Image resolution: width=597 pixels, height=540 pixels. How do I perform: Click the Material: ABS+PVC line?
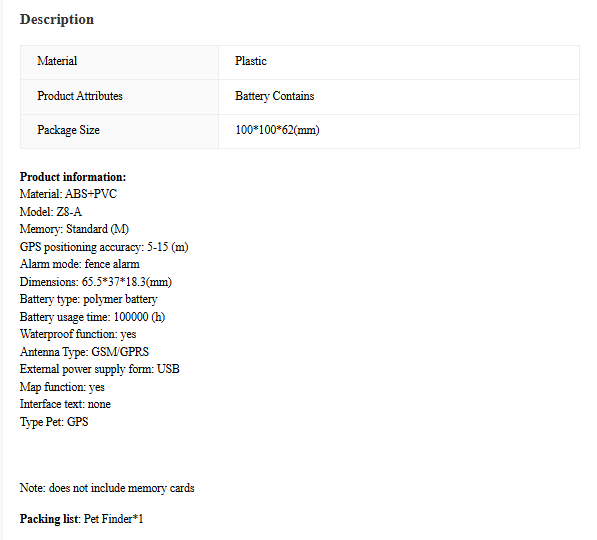tap(68, 194)
